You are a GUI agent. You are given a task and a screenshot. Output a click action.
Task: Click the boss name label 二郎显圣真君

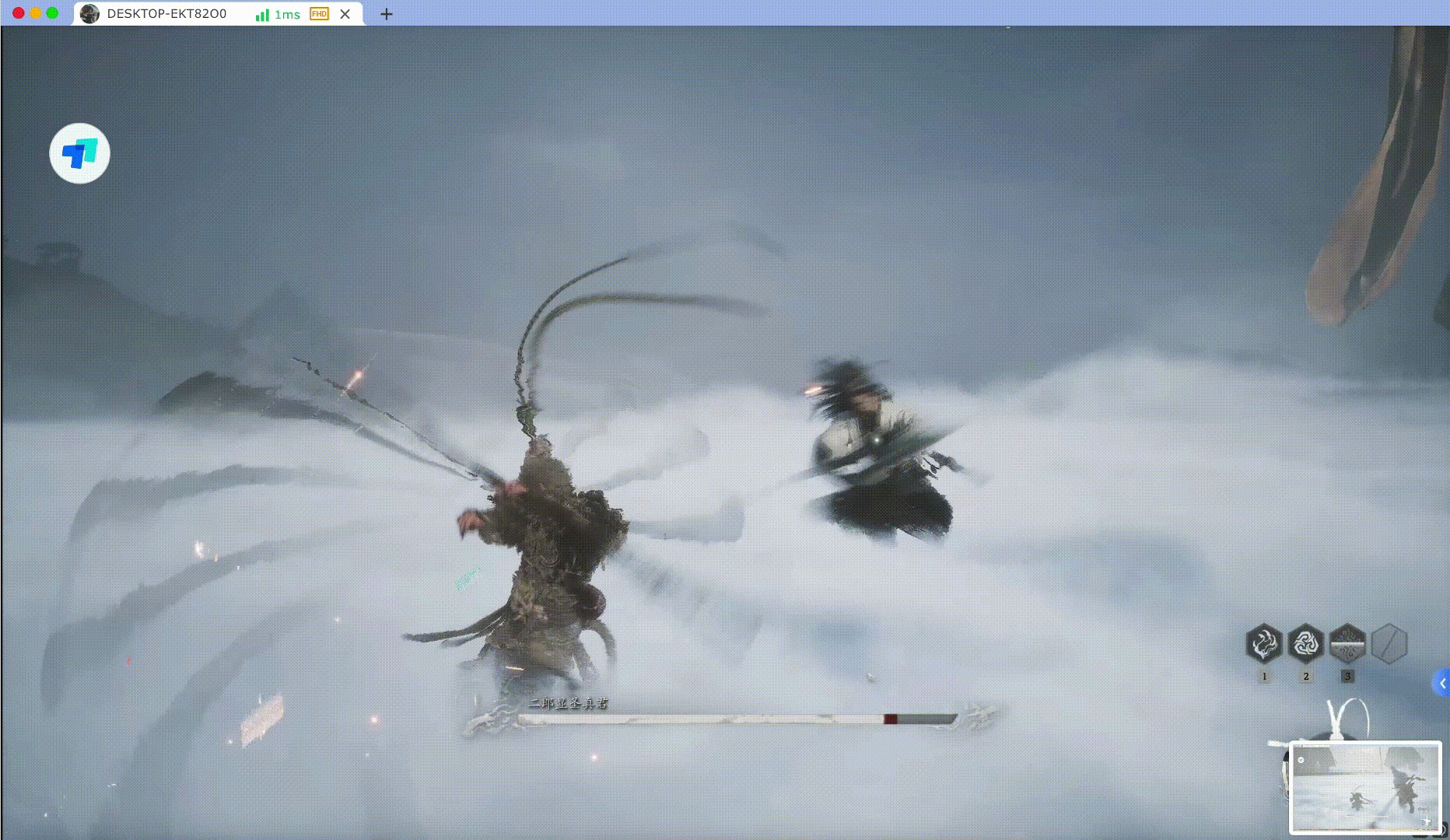click(x=568, y=703)
